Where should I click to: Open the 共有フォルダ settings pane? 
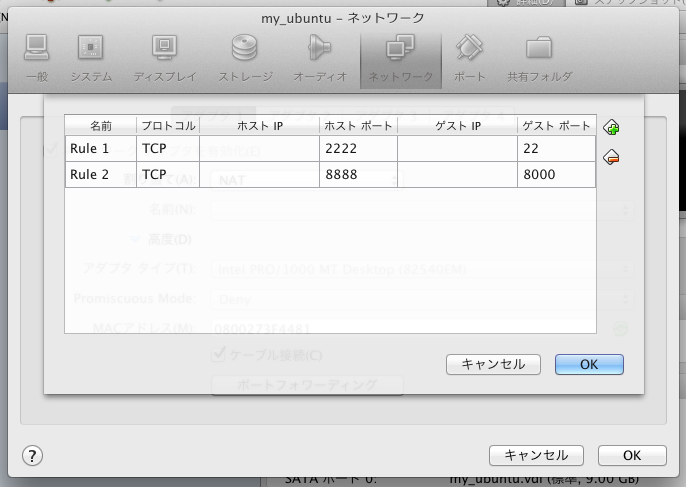tap(539, 59)
